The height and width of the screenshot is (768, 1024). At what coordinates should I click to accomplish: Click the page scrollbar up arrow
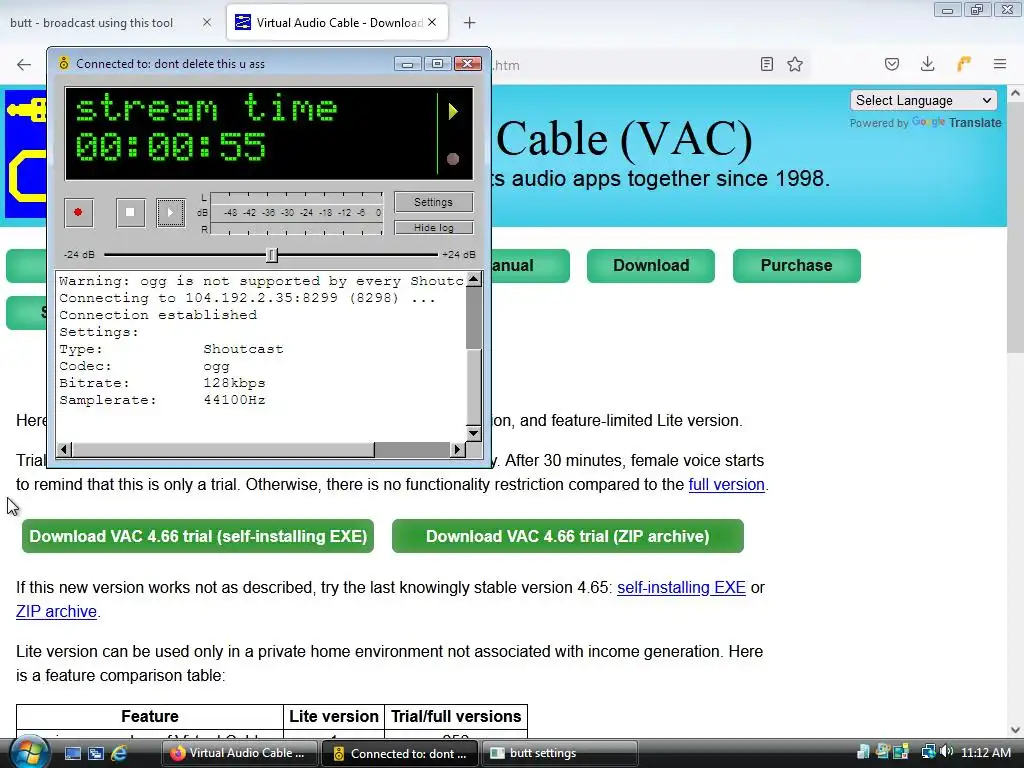tap(1015, 93)
